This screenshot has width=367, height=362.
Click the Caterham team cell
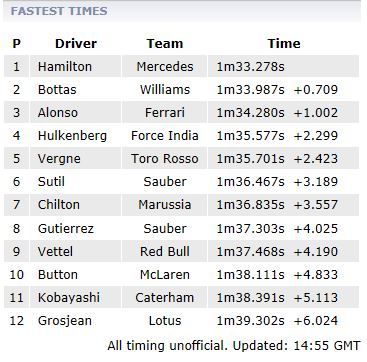(165, 298)
